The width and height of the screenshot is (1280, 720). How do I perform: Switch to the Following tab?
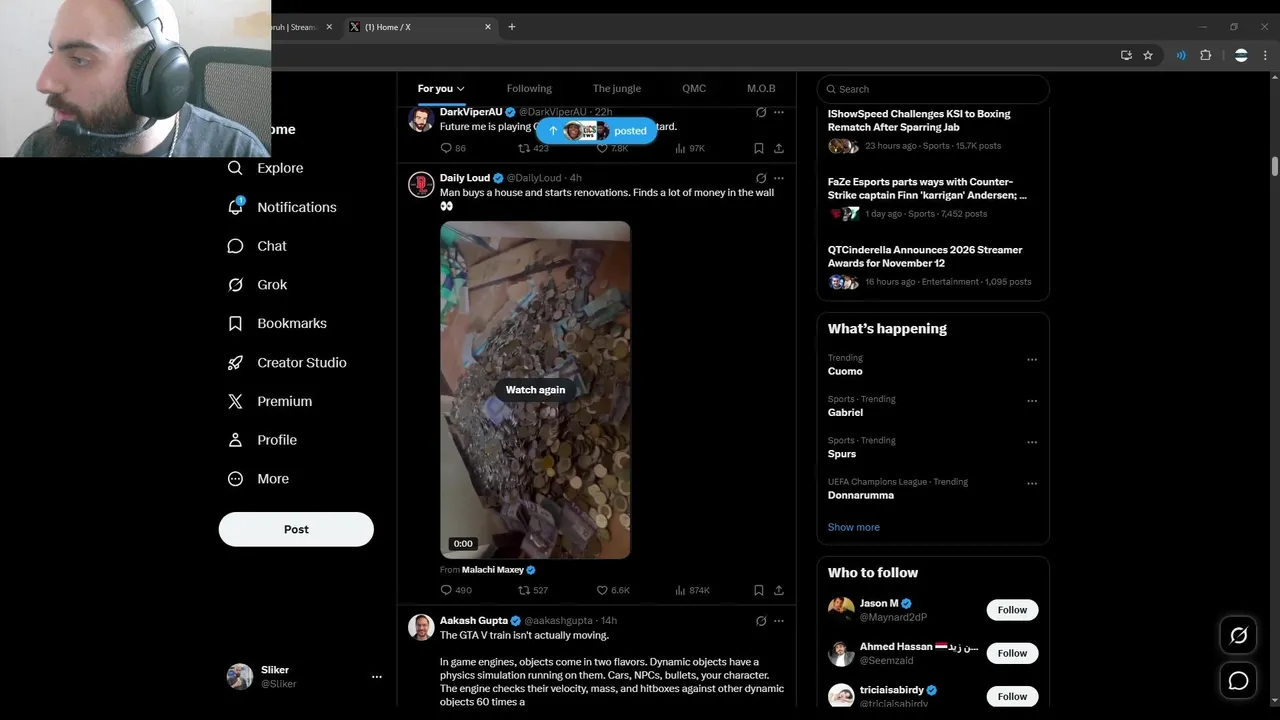529,89
